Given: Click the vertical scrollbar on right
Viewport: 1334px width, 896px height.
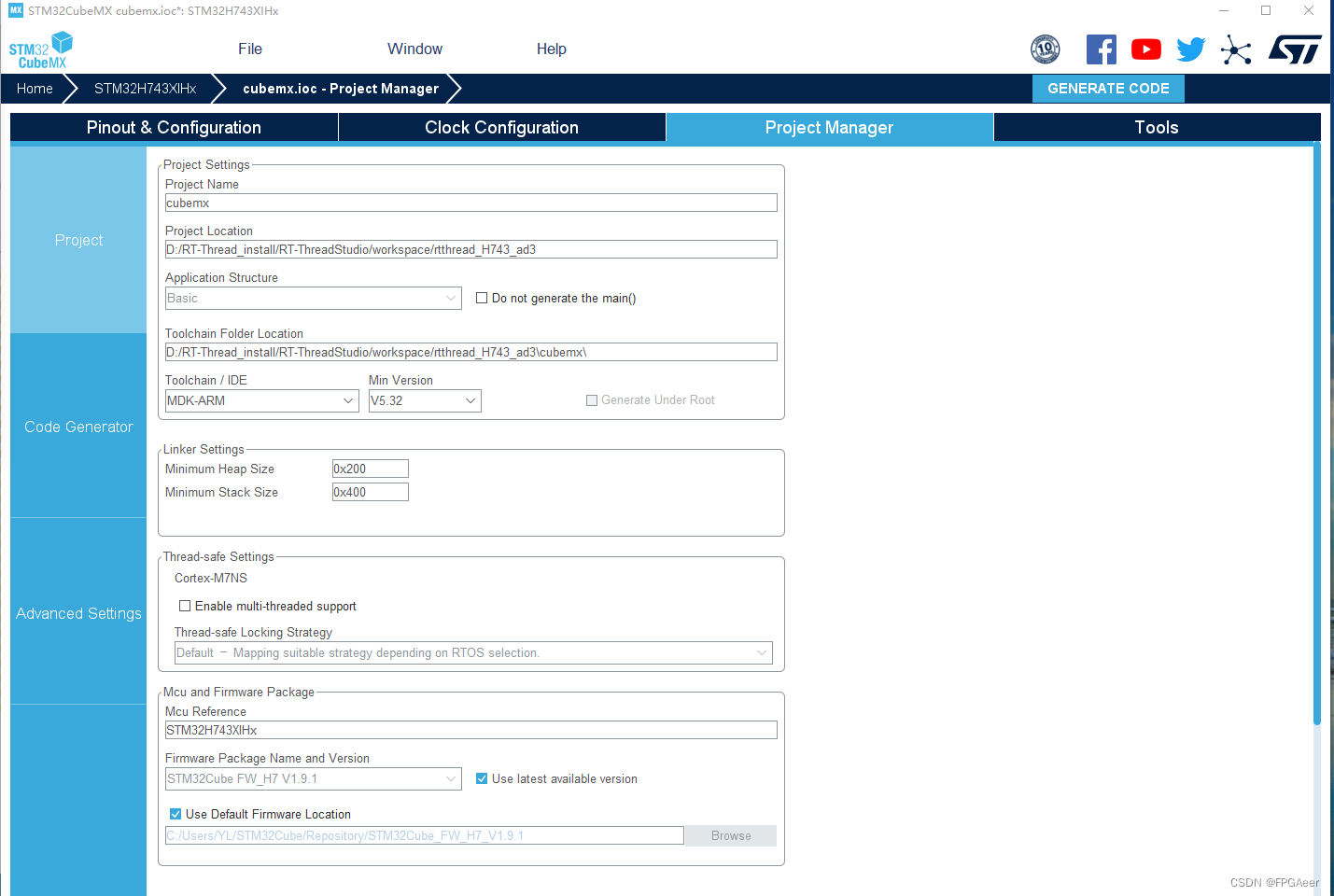Looking at the screenshot, I should (1317, 434).
